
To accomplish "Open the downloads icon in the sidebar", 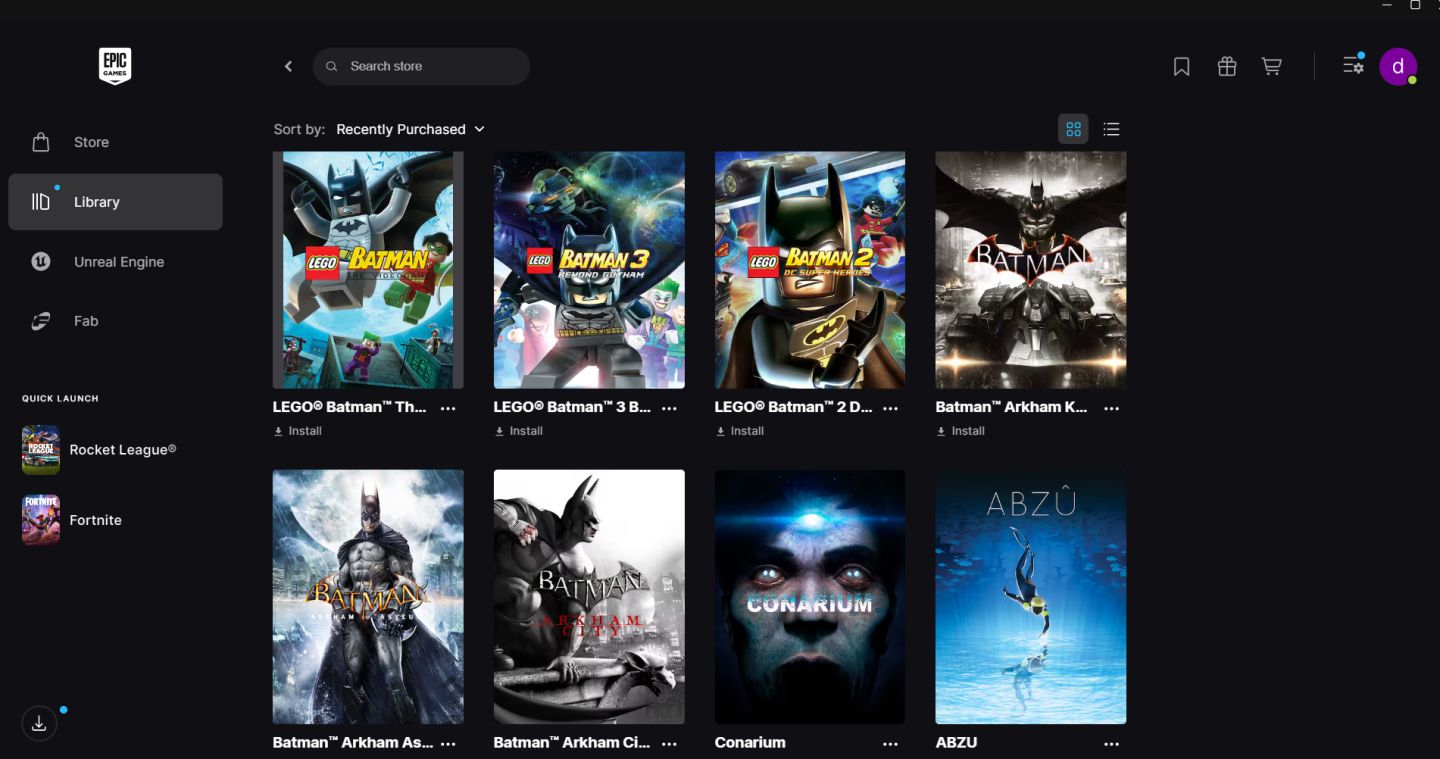I will (39, 723).
